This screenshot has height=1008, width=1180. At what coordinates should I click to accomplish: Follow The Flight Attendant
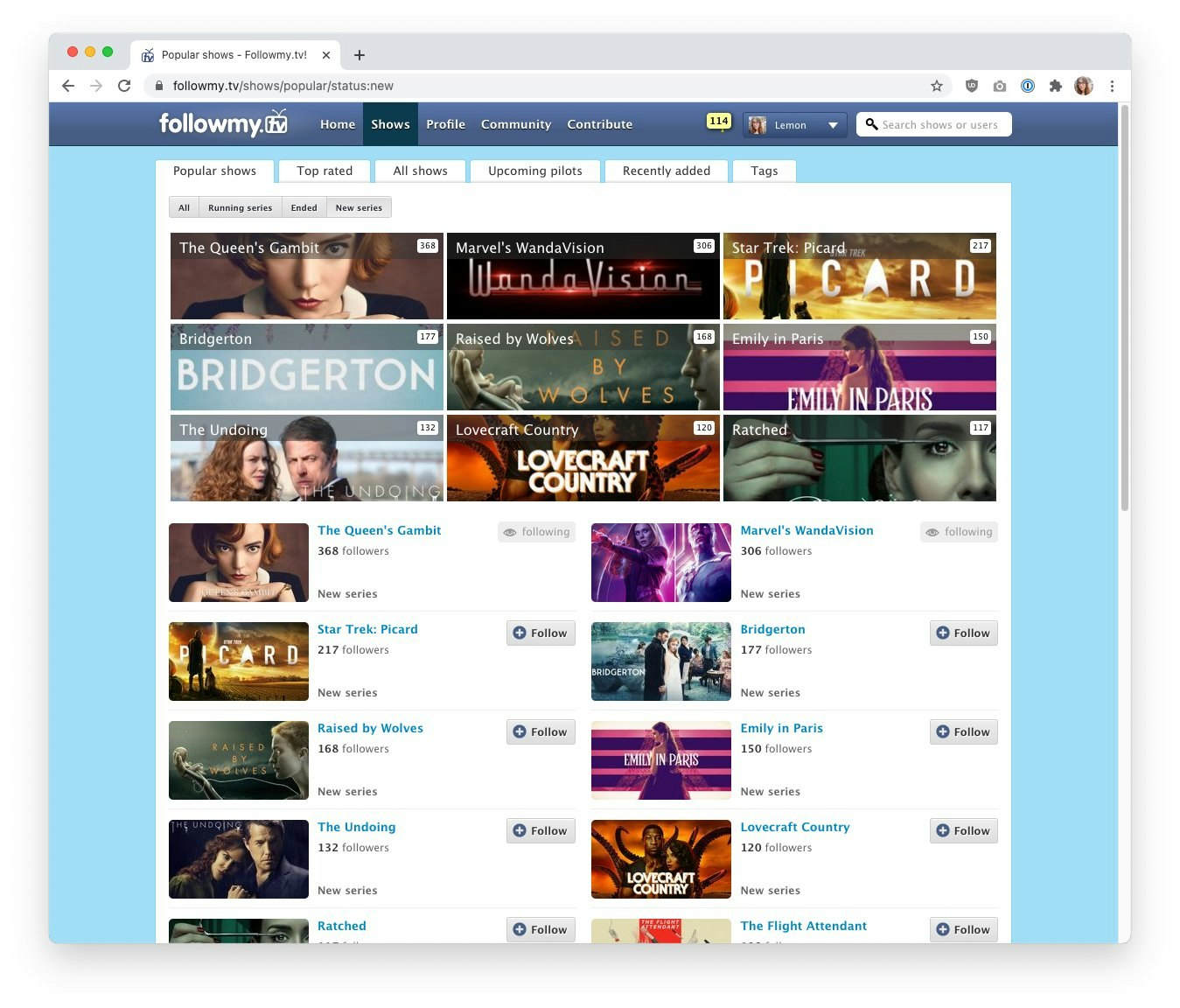[964, 929]
